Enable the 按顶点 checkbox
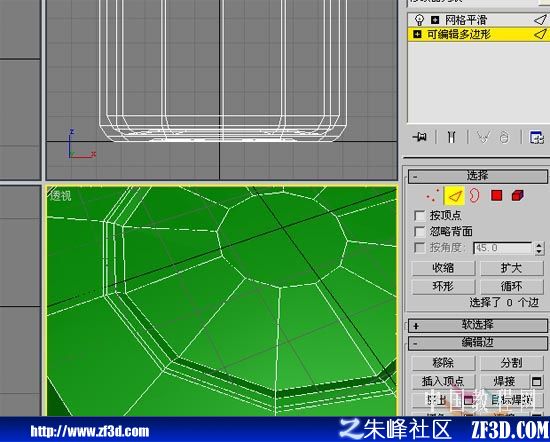 420,215
